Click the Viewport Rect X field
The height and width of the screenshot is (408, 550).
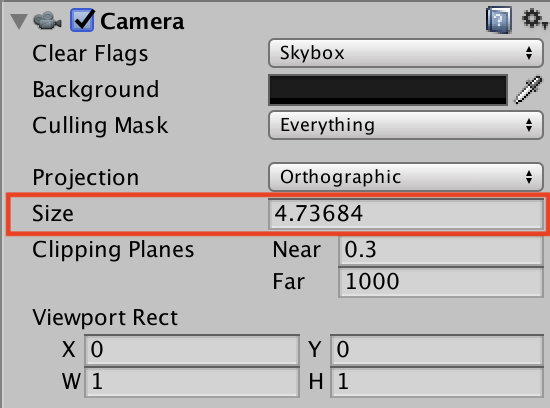pos(192,350)
